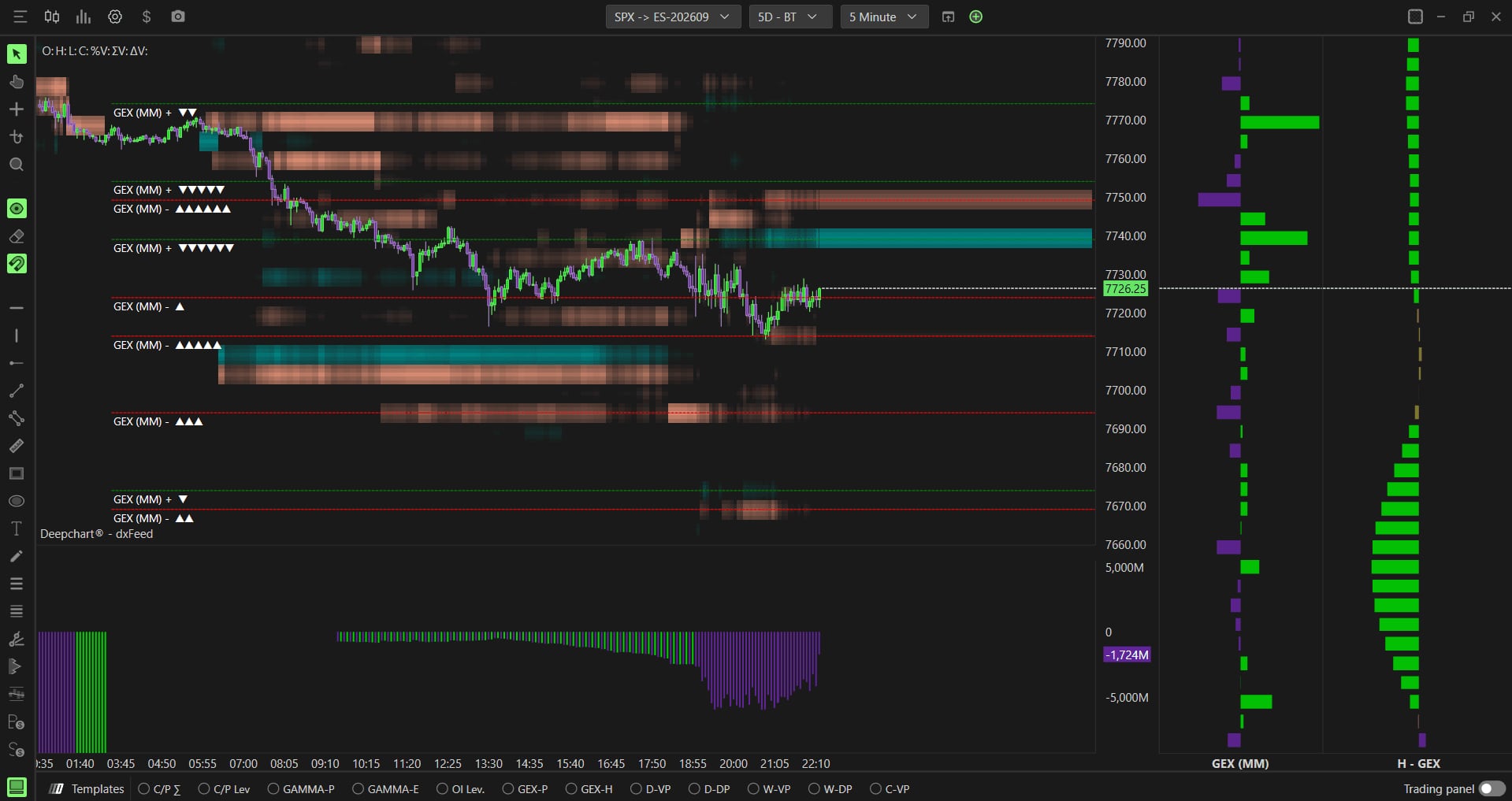Select the horizontal line drawing tool
The image size is (1512, 801).
tap(17, 308)
